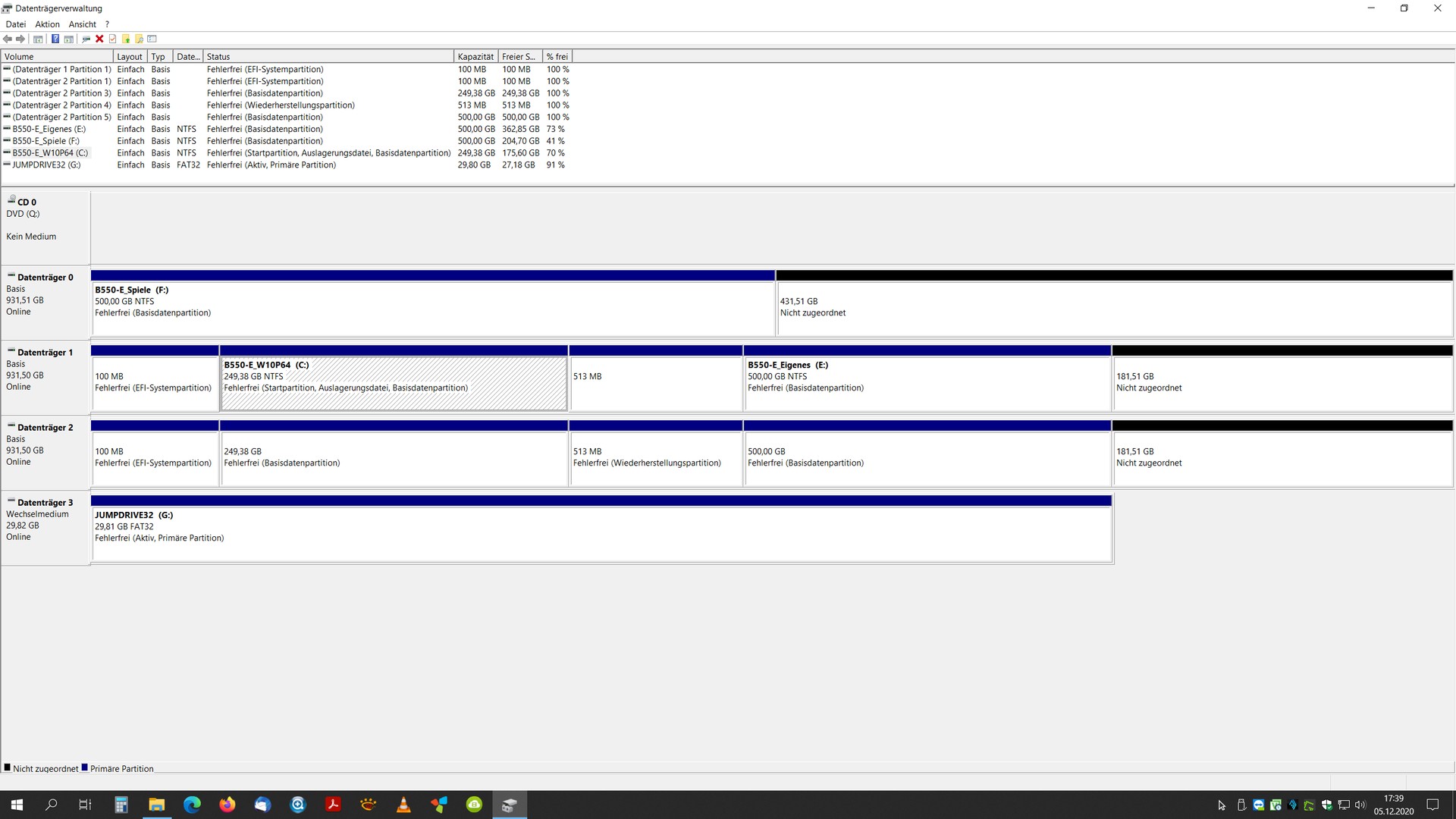Open Firefox from the taskbar

(227, 805)
